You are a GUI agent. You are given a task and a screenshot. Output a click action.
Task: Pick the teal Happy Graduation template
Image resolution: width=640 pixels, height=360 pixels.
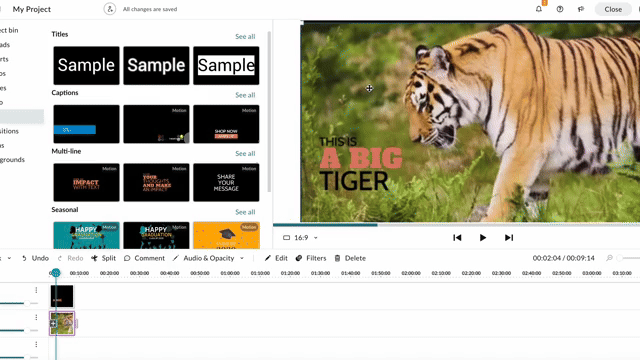tap(86, 236)
